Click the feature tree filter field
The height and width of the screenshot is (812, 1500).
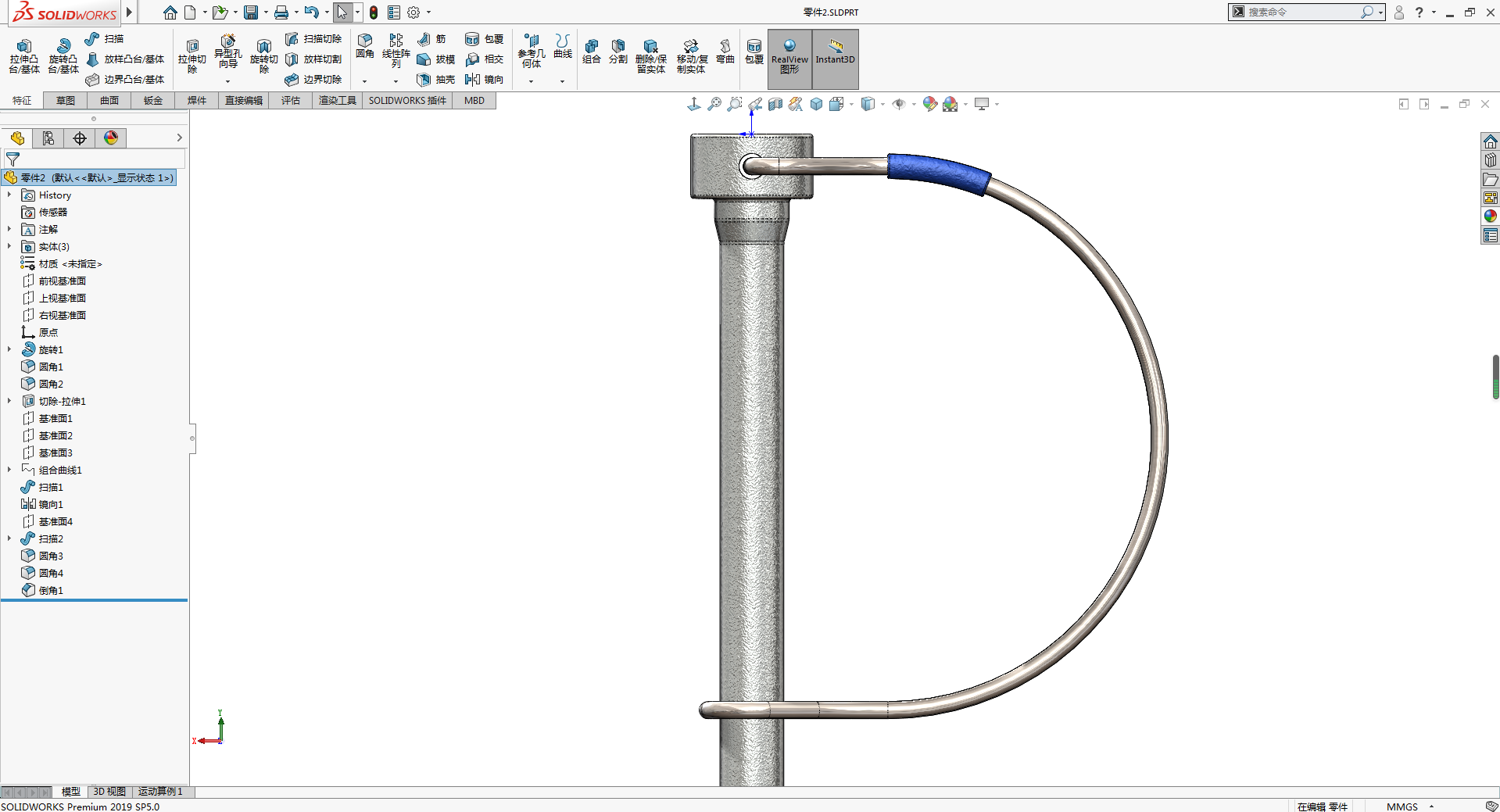(x=95, y=159)
